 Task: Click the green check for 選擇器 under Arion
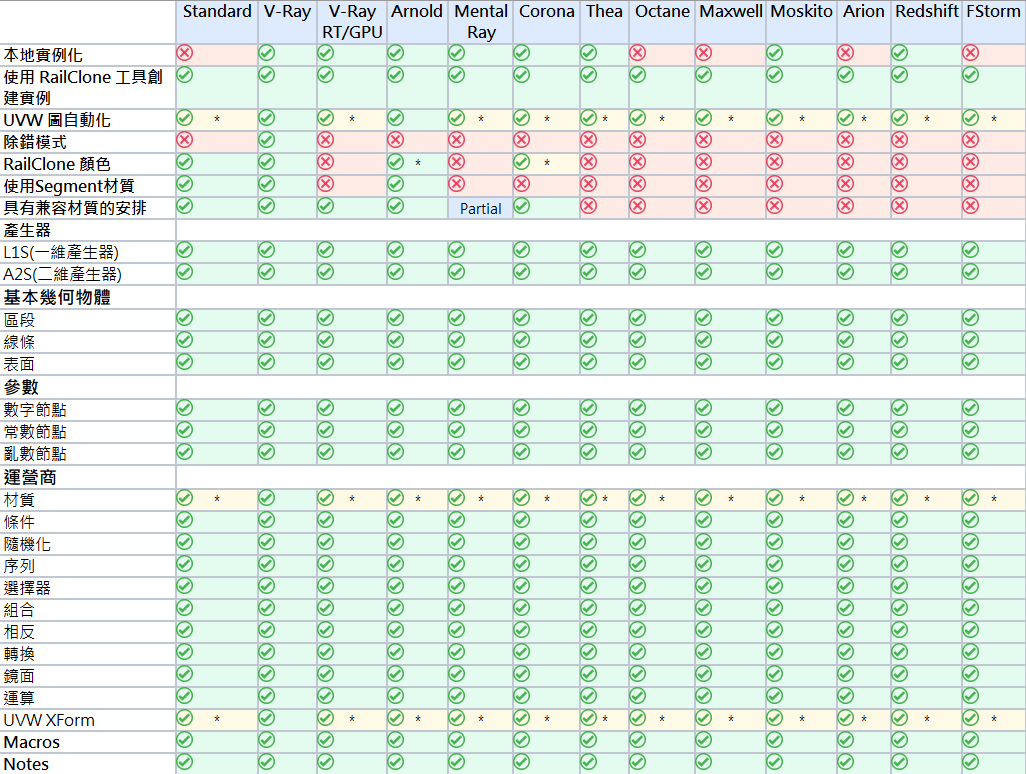tap(845, 586)
